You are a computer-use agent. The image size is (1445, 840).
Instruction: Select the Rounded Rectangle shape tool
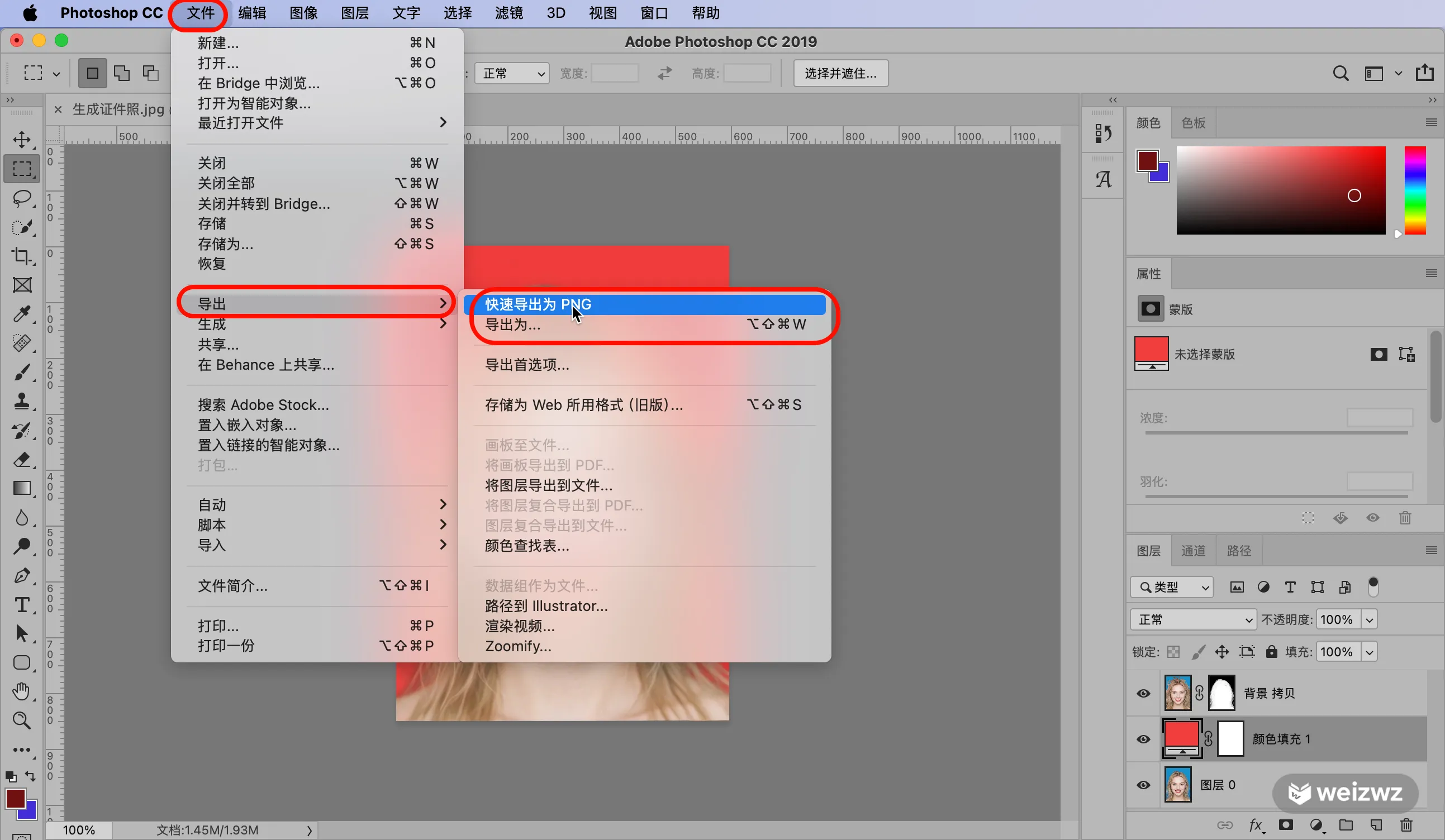click(x=22, y=662)
